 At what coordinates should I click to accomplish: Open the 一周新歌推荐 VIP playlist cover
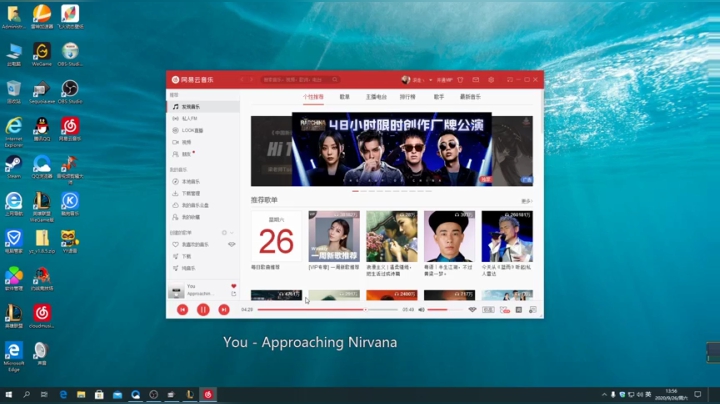click(334, 236)
